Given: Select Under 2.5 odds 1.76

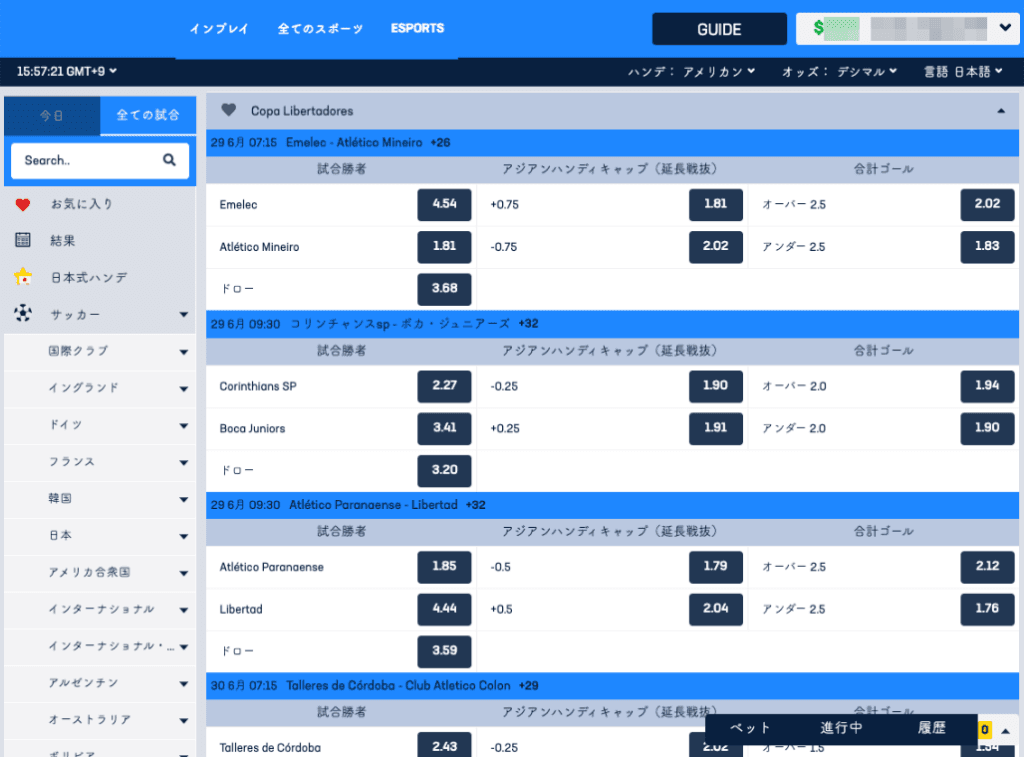Looking at the screenshot, I should click(987, 609).
